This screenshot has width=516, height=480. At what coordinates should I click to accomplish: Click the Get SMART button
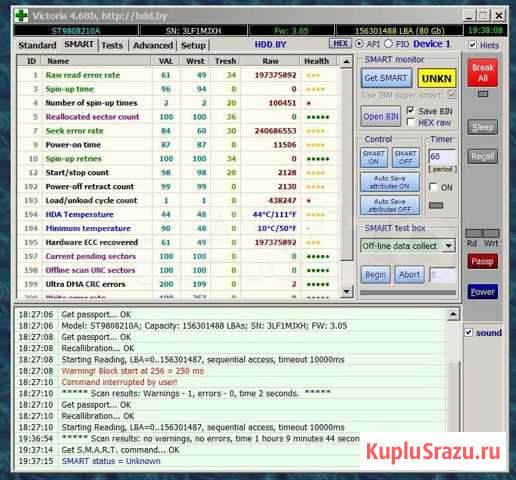[386, 78]
